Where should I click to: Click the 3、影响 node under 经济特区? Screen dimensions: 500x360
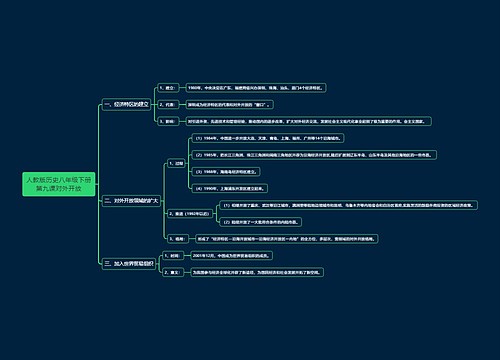(168, 121)
